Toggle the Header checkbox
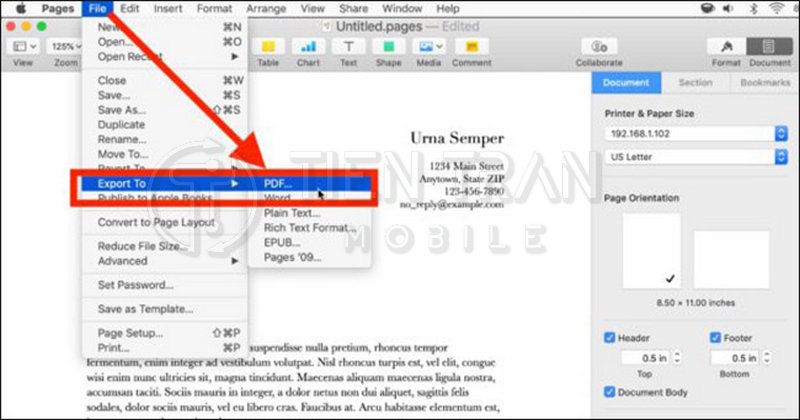This screenshot has width=800, height=420. point(609,338)
